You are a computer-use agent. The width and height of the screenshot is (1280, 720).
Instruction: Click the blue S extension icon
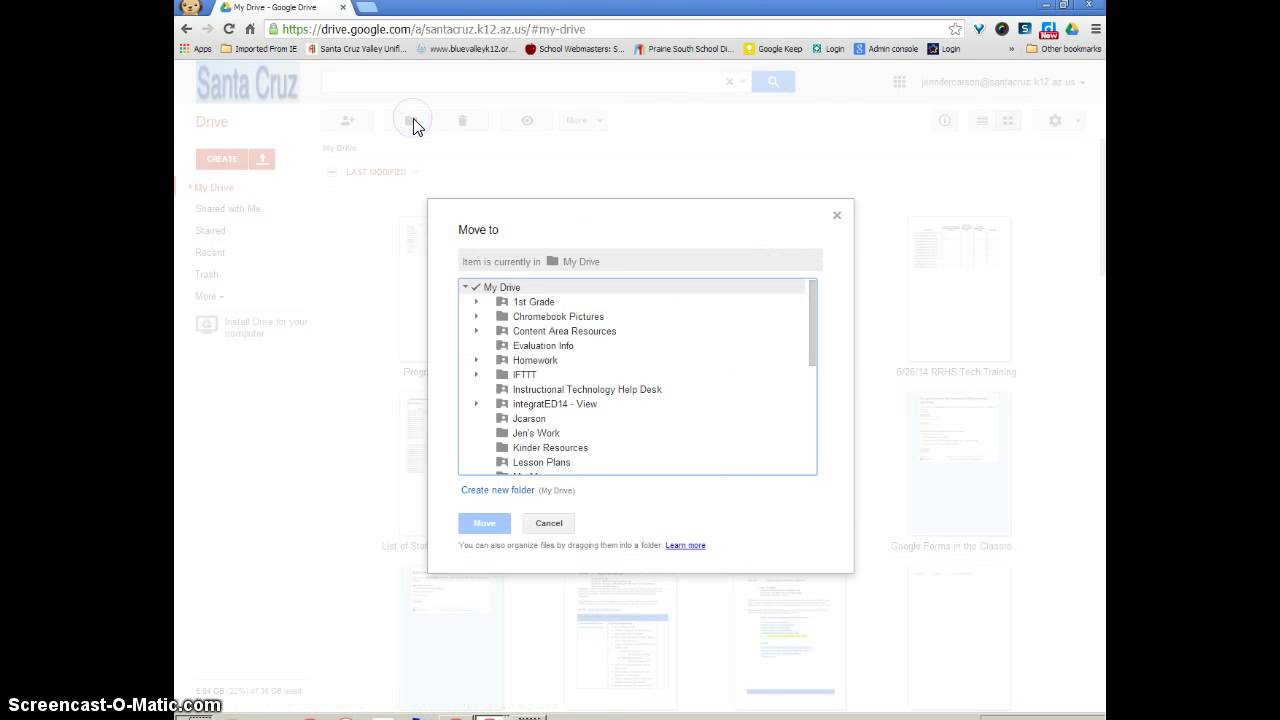tap(1026, 29)
